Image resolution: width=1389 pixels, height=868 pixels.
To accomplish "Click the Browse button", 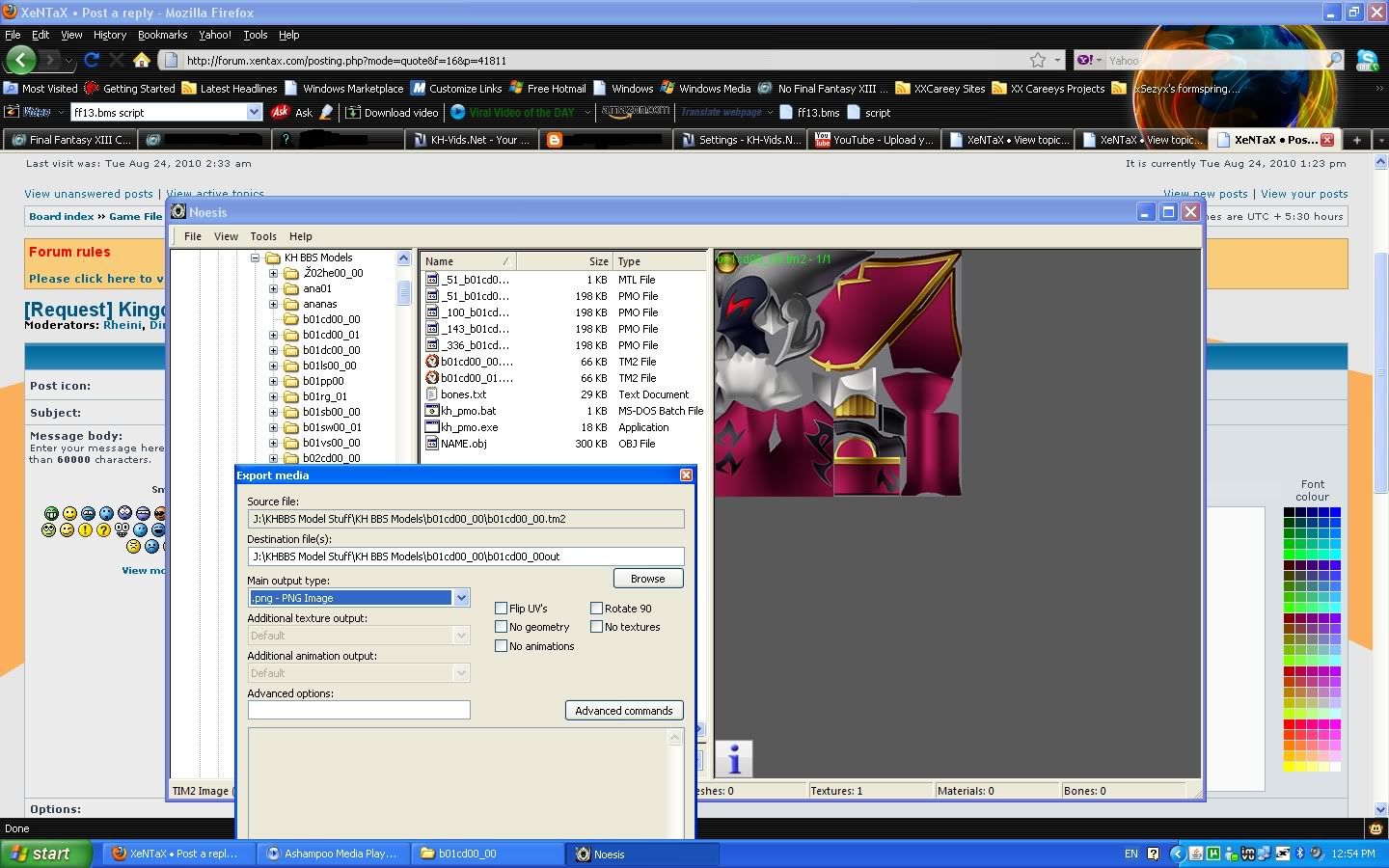I will point(648,579).
